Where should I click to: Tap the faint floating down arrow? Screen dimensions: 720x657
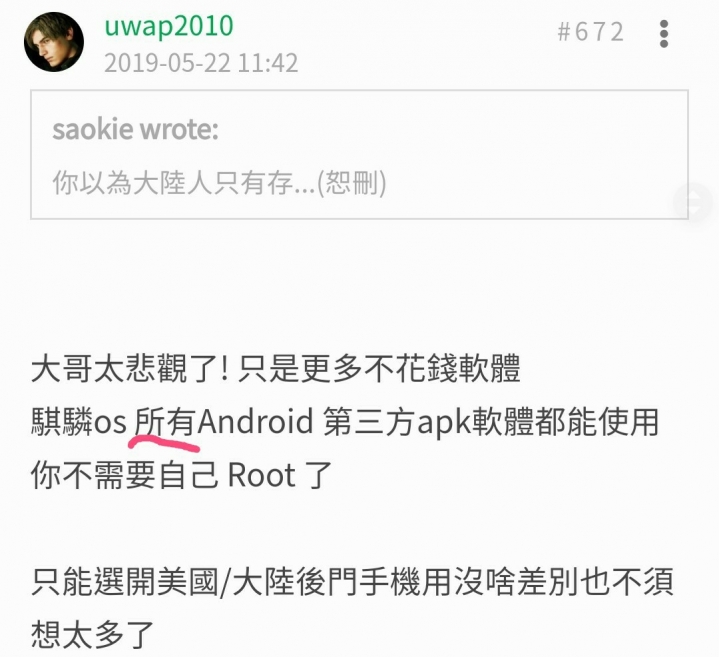(692, 208)
